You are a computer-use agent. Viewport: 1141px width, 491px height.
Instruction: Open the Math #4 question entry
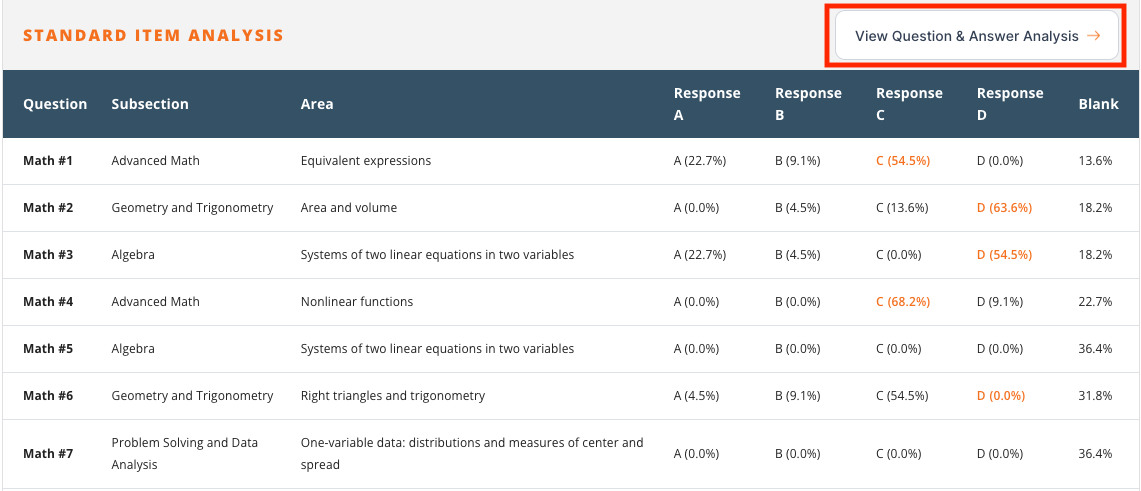coord(48,302)
